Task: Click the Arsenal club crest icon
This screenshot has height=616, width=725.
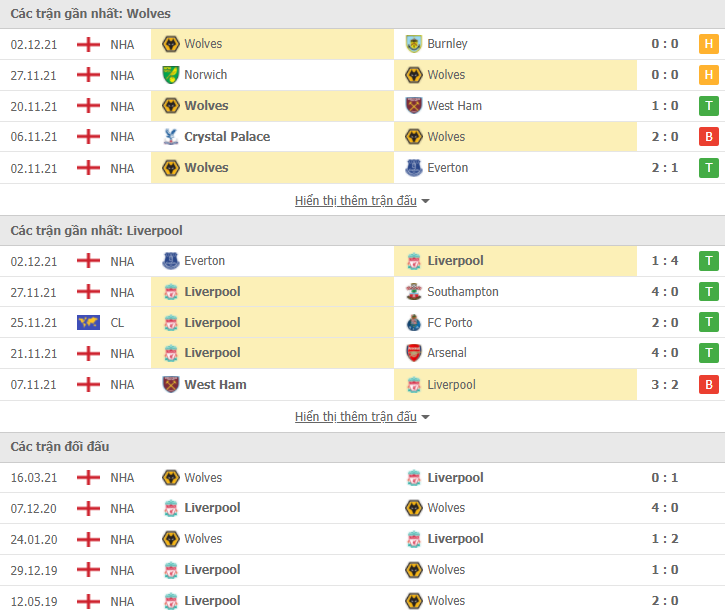Action: coord(413,353)
